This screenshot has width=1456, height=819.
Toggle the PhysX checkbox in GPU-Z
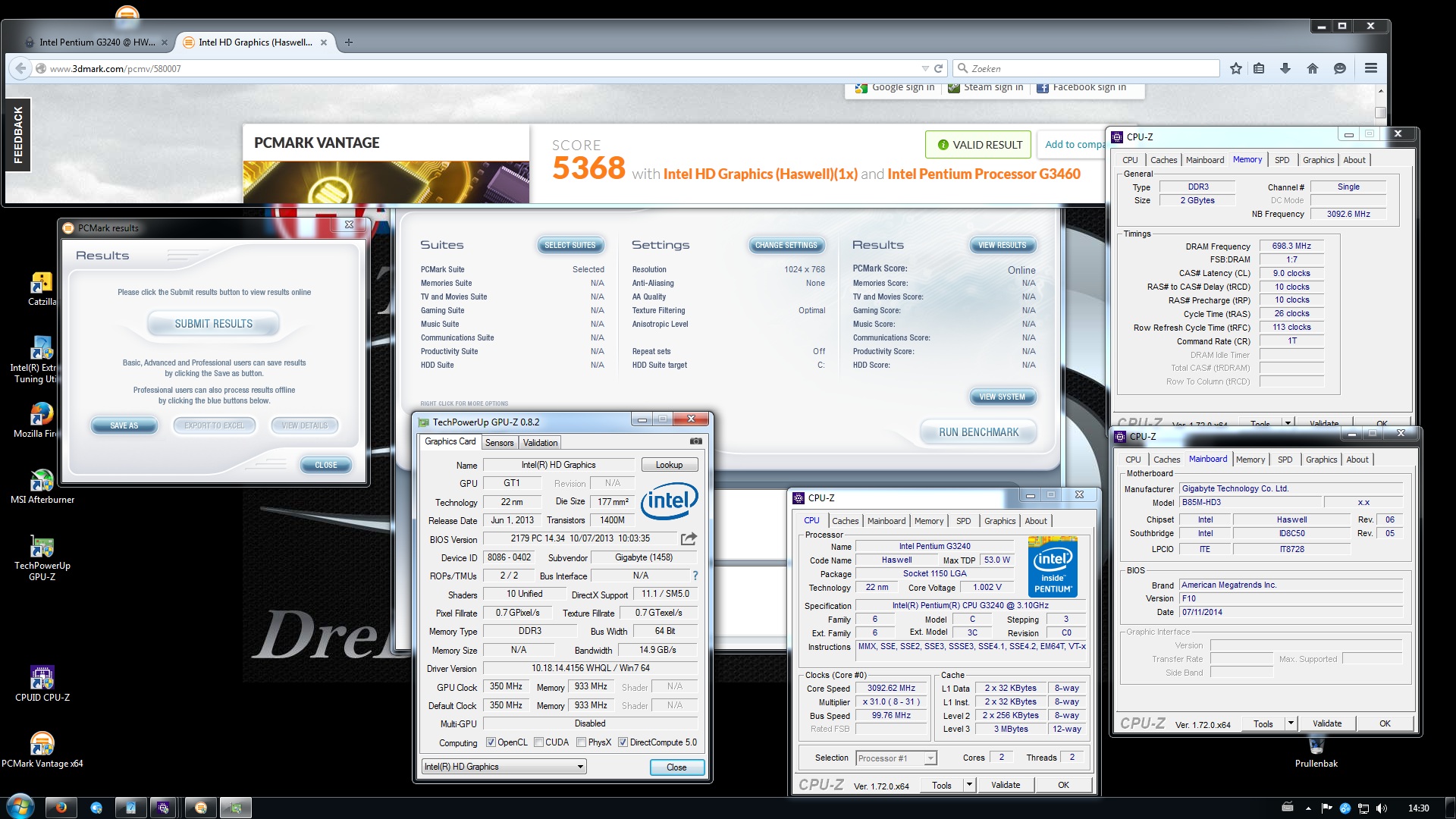click(x=581, y=742)
